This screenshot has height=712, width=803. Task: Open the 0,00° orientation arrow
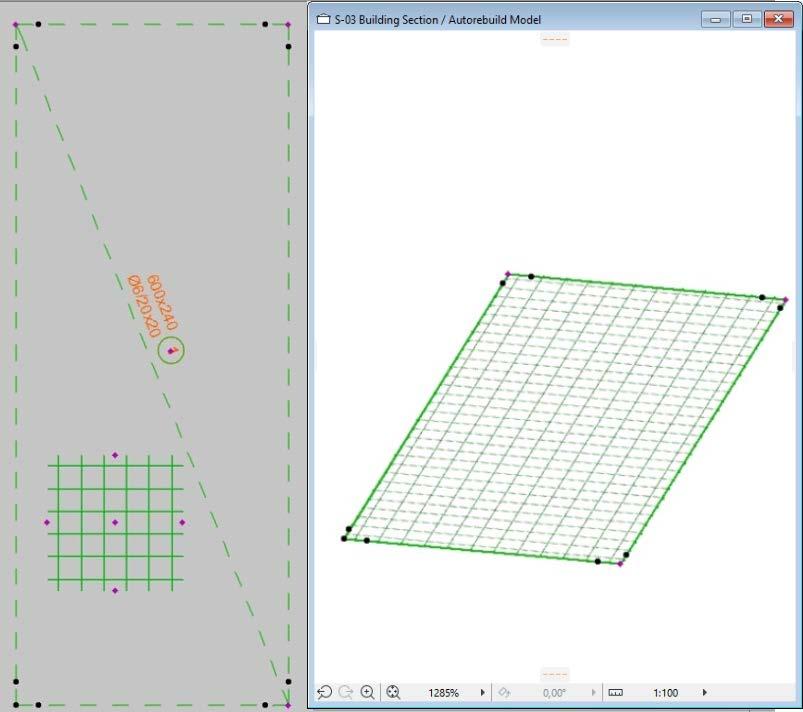pos(594,693)
